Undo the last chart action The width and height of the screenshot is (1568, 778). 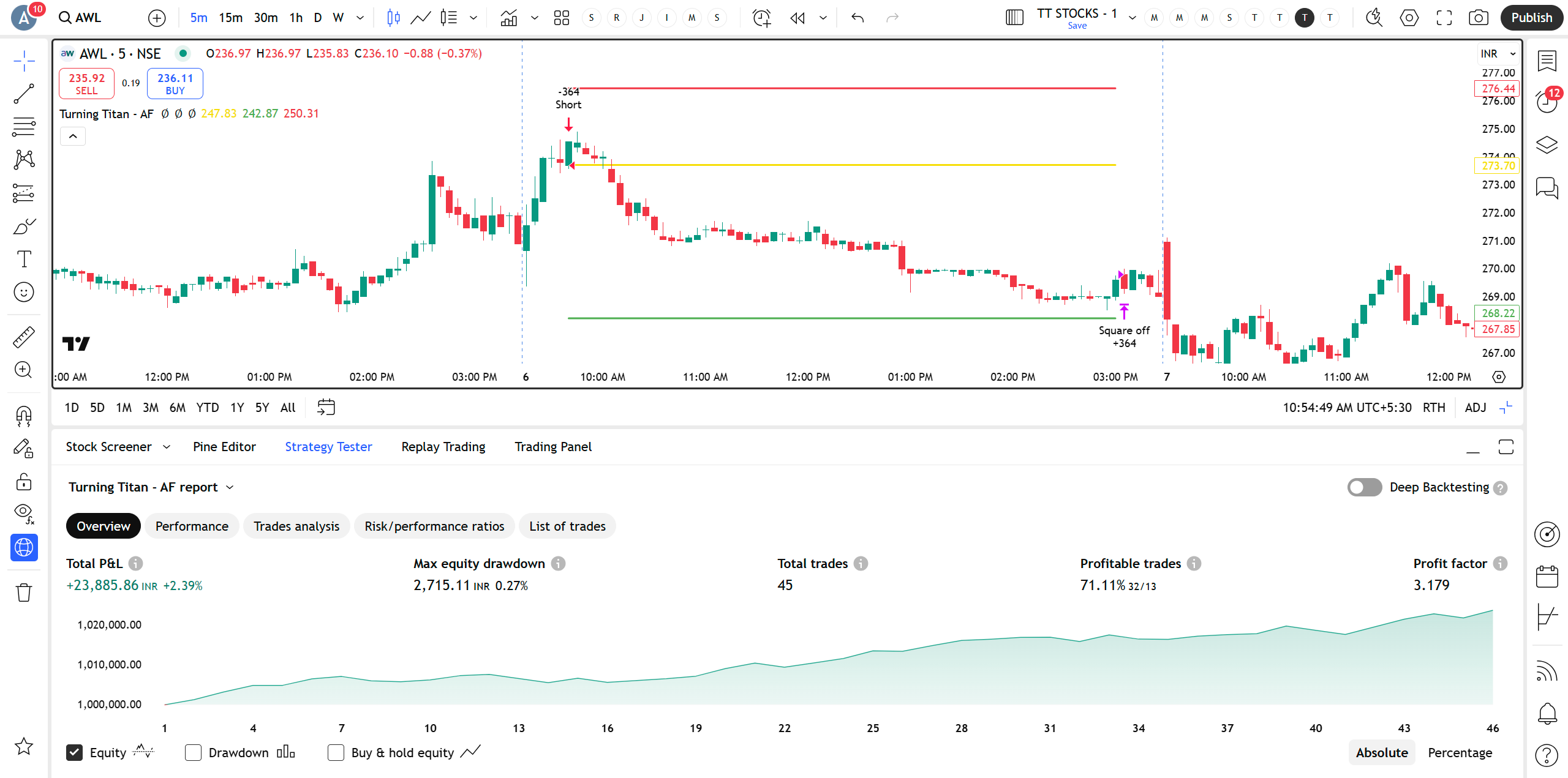(858, 18)
